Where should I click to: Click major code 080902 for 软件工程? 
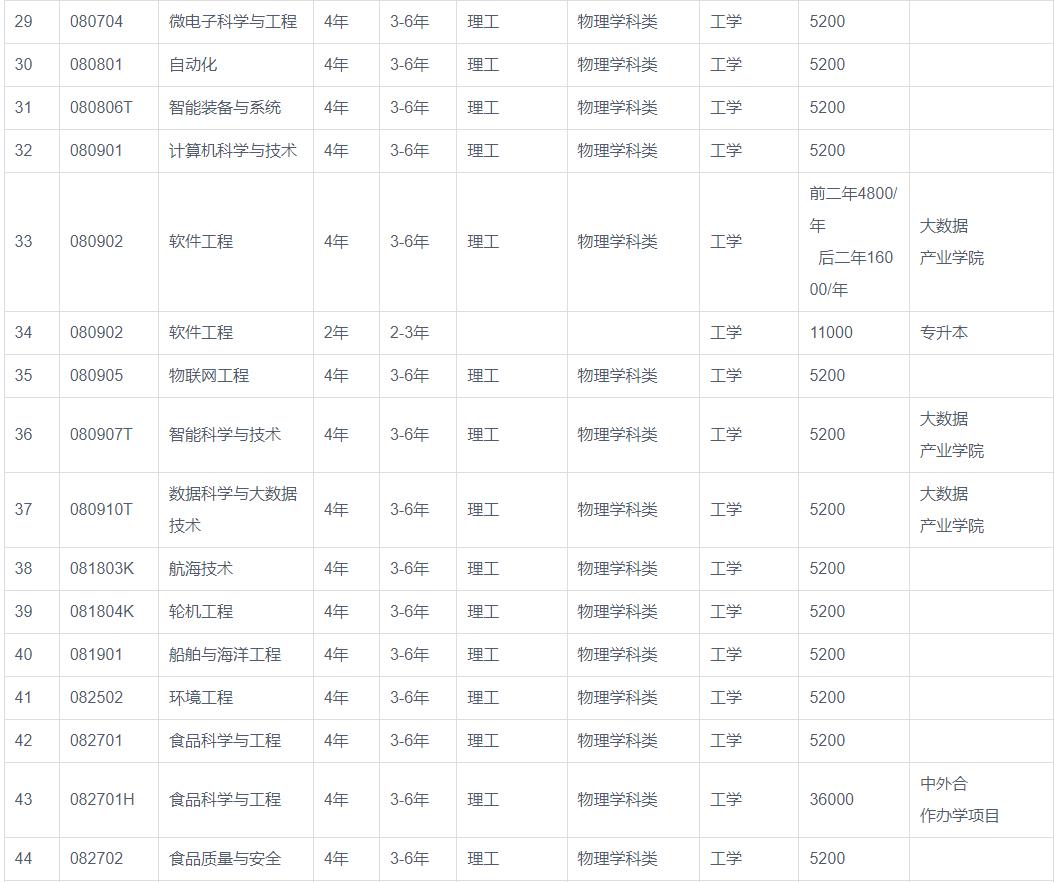pyautogui.click(x=106, y=241)
